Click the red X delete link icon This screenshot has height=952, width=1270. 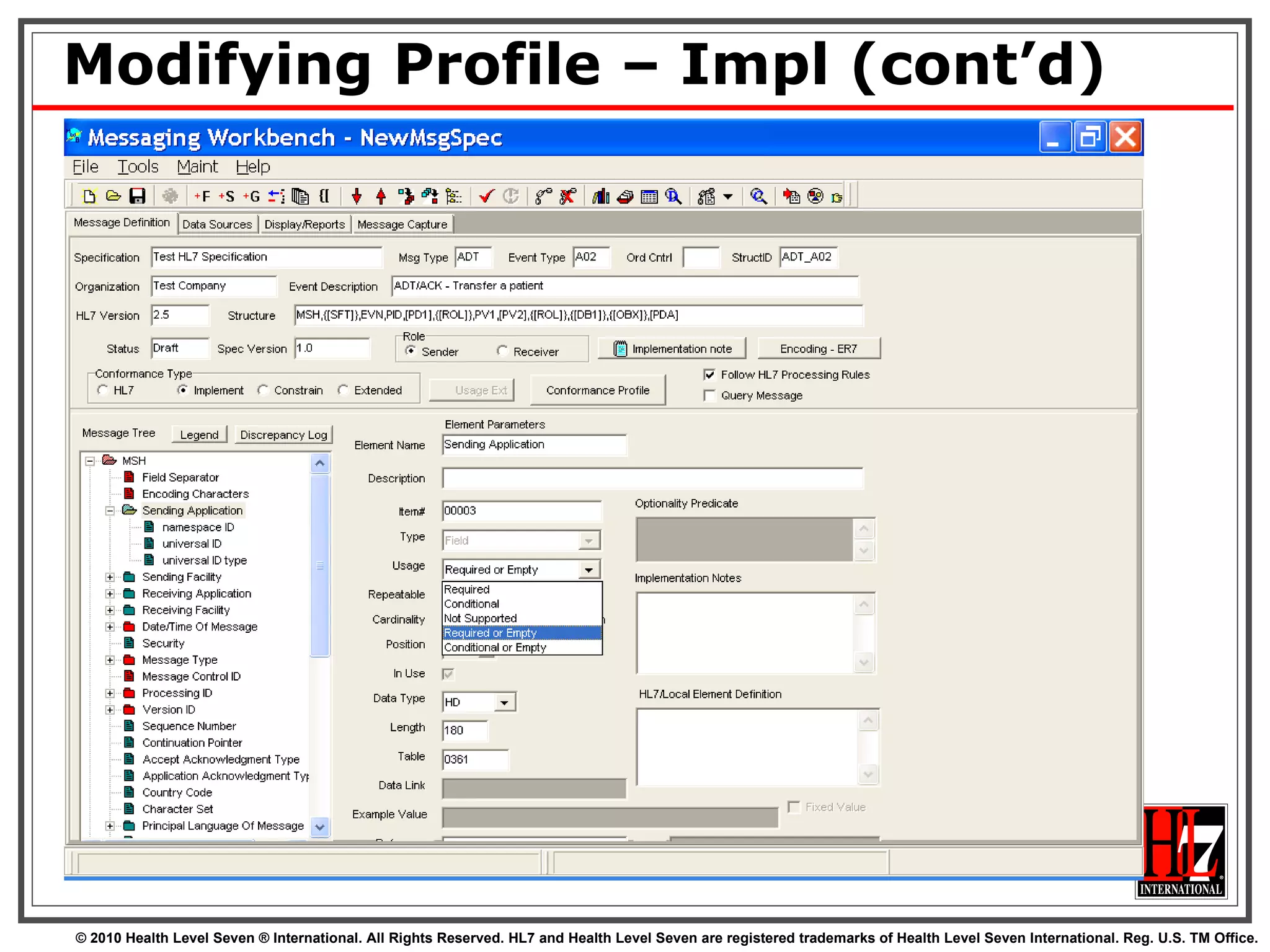click(567, 196)
